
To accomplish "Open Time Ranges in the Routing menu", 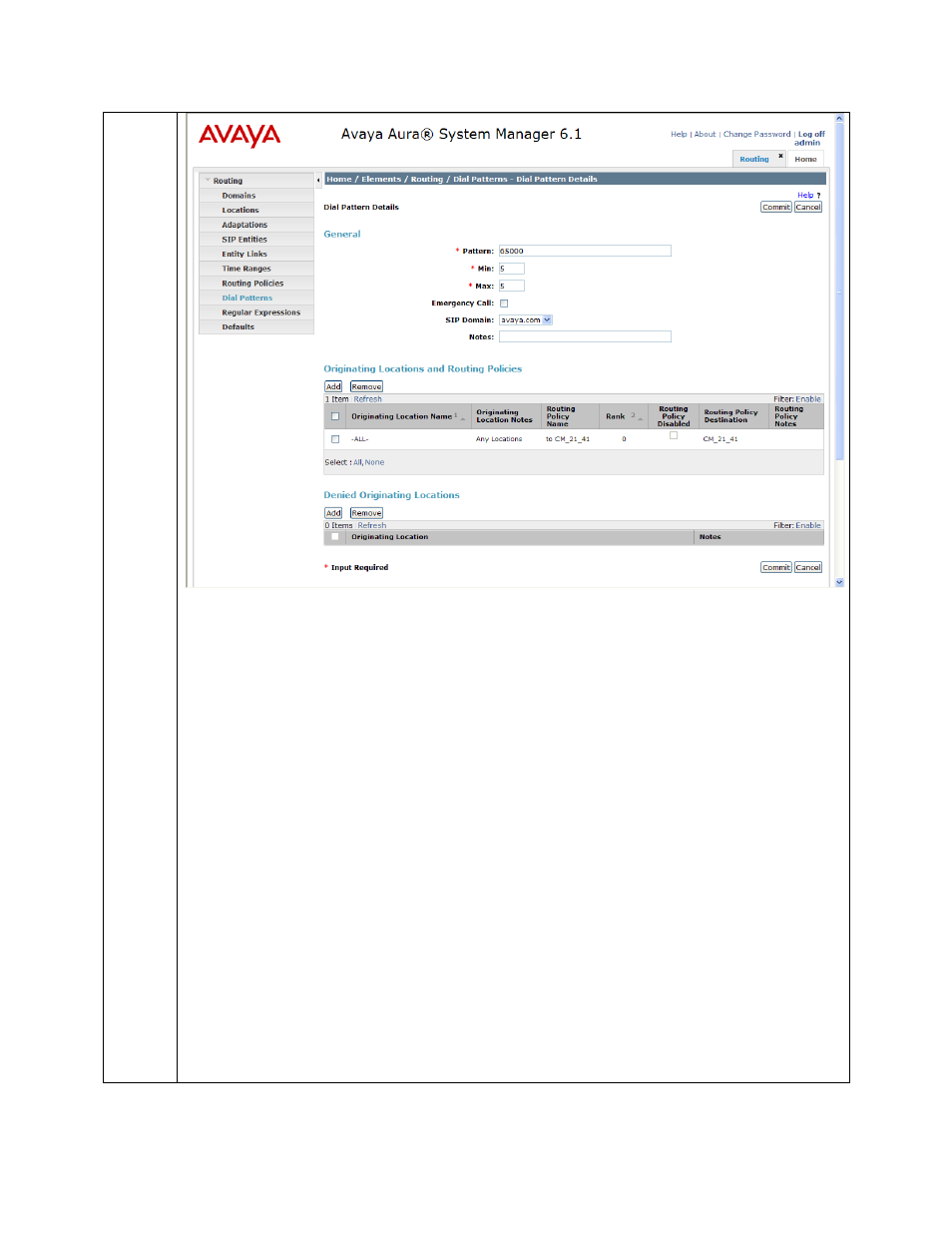I will [246, 269].
